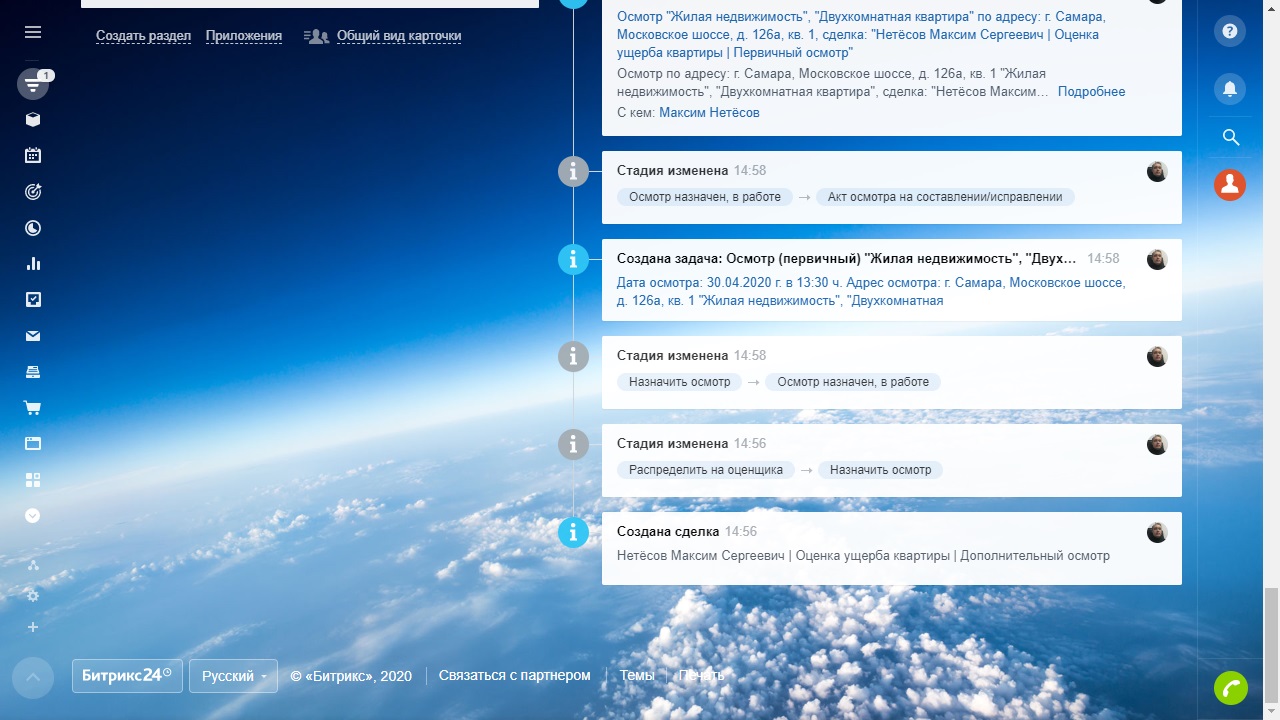Open the Русский language dropdown
1280x720 pixels.
point(234,676)
